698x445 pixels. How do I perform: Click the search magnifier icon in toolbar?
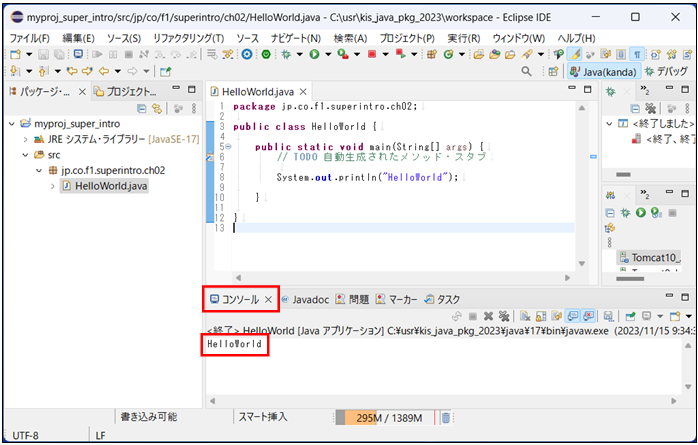[x=527, y=72]
